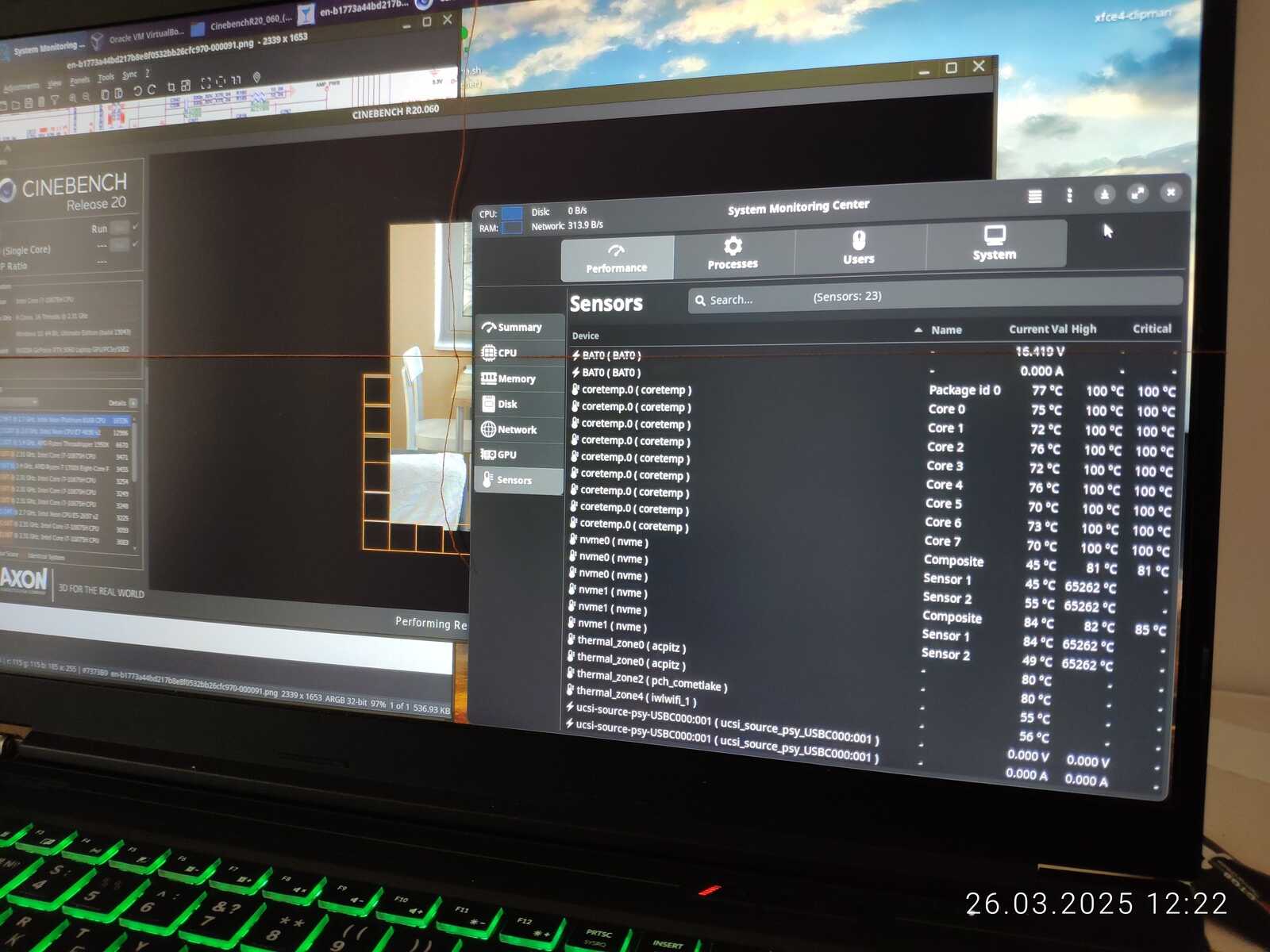The width and height of the screenshot is (1270, 952).
Task: Select Sensors in the performance sidebar
Action: tap(519, 480)
